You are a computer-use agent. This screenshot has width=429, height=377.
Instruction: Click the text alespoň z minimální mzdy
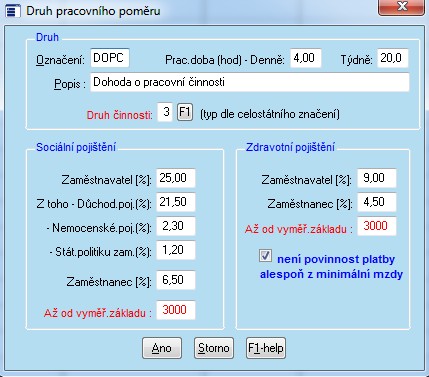click(331, 274)
